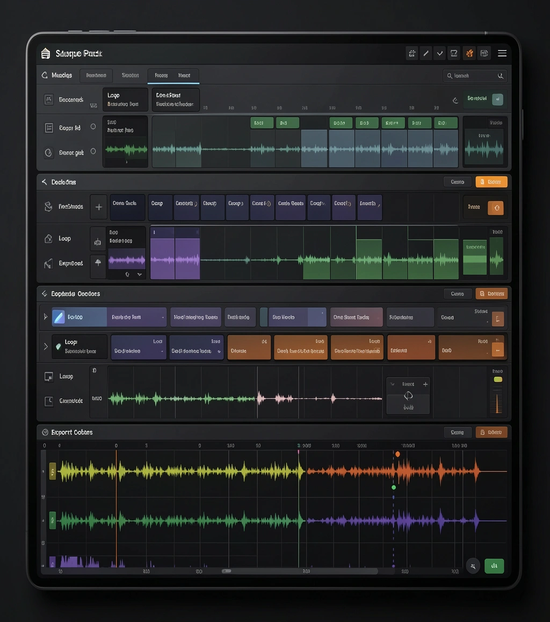Click the orange button in third panel header
The height and width of the screenshot is (622, 550).
(x=491, y=294)
